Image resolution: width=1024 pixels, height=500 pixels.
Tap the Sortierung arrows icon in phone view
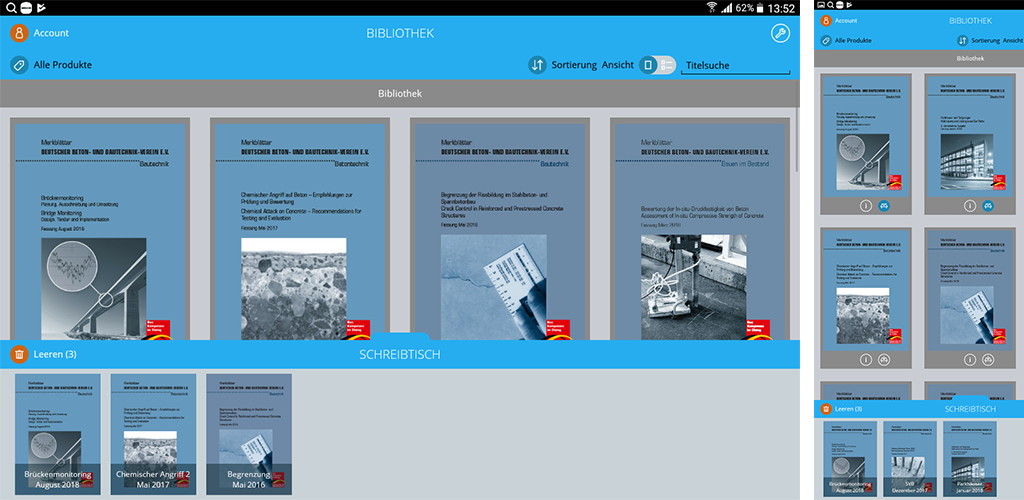click(x=962, y=40)
